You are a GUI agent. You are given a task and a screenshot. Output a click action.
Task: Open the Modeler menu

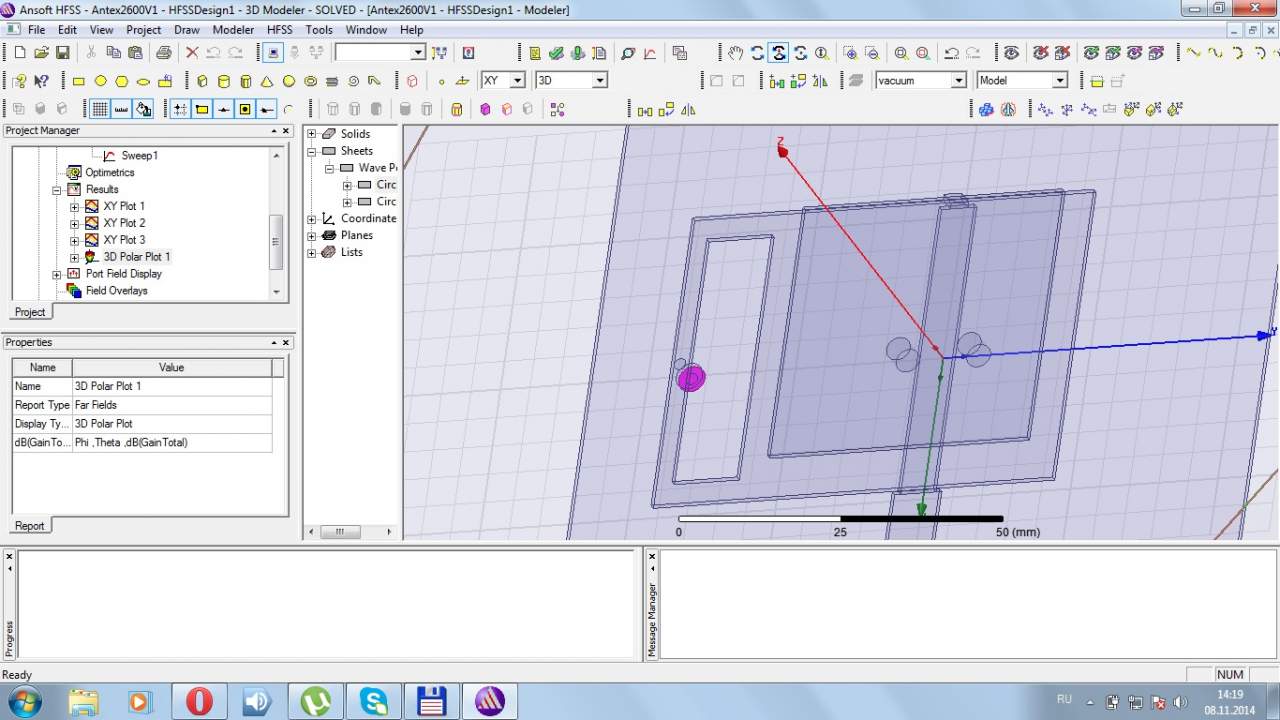click(233, 30)
